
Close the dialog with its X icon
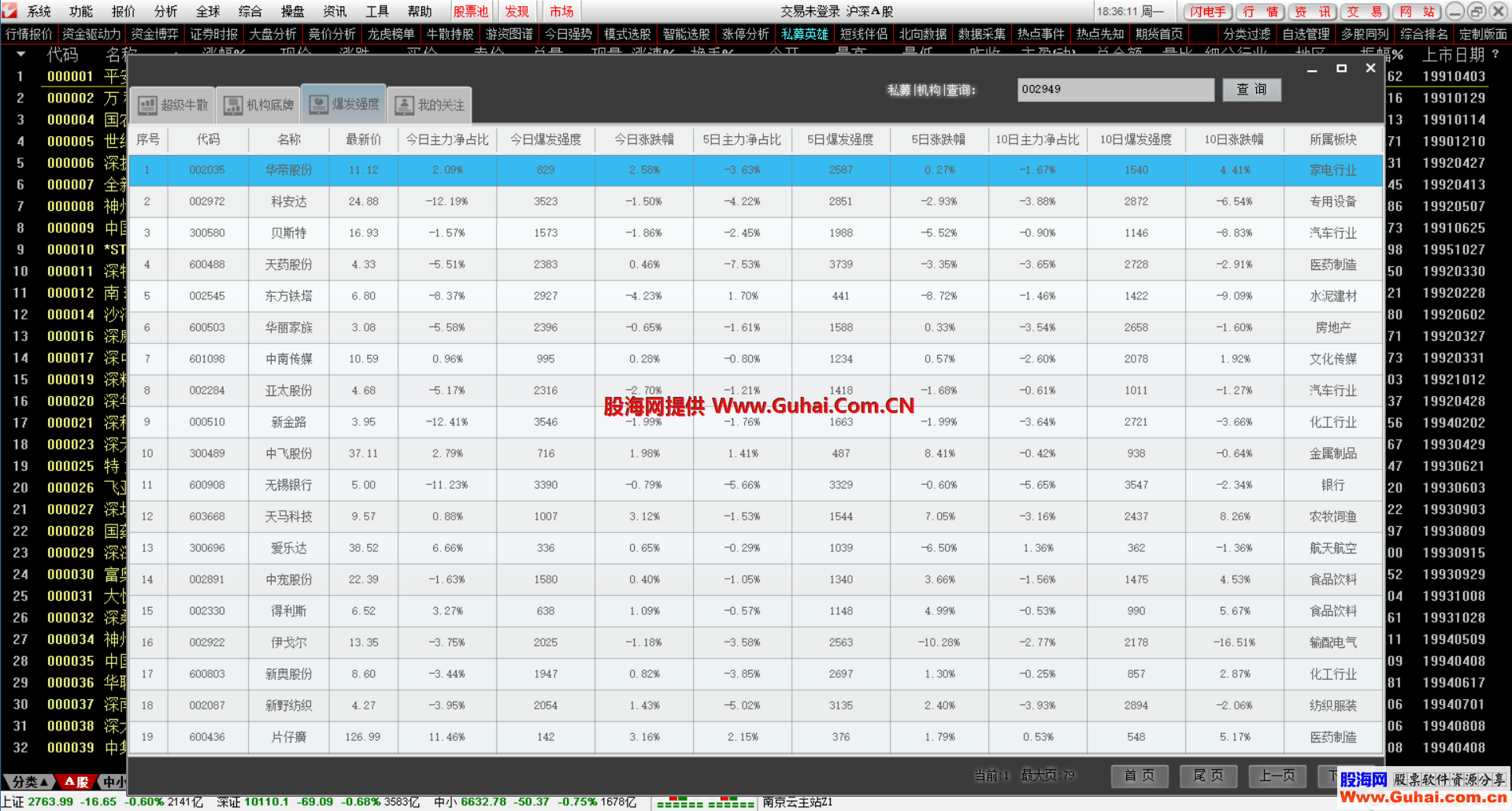1371,69
